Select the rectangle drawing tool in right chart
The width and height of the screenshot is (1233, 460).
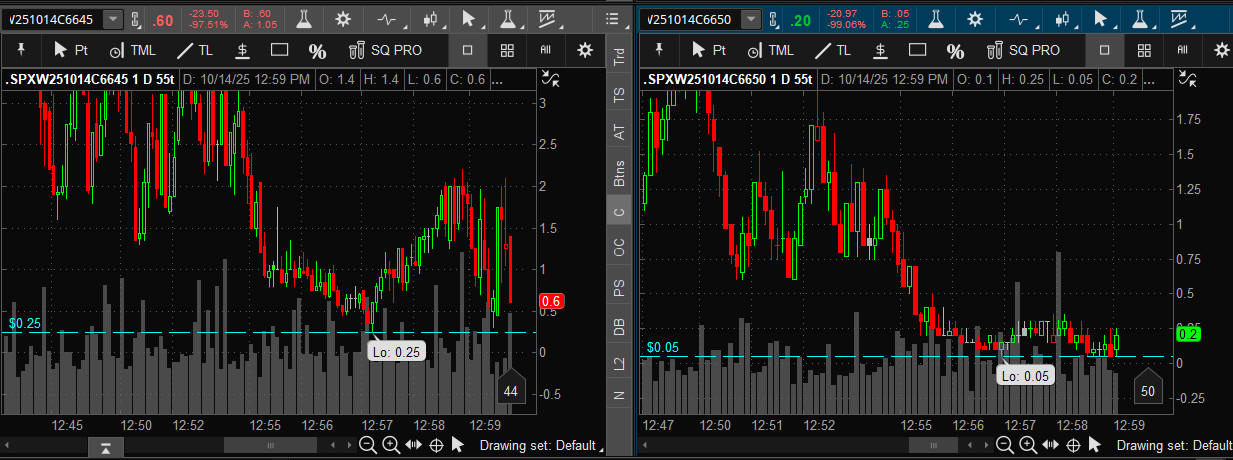(x=918, y=50)
